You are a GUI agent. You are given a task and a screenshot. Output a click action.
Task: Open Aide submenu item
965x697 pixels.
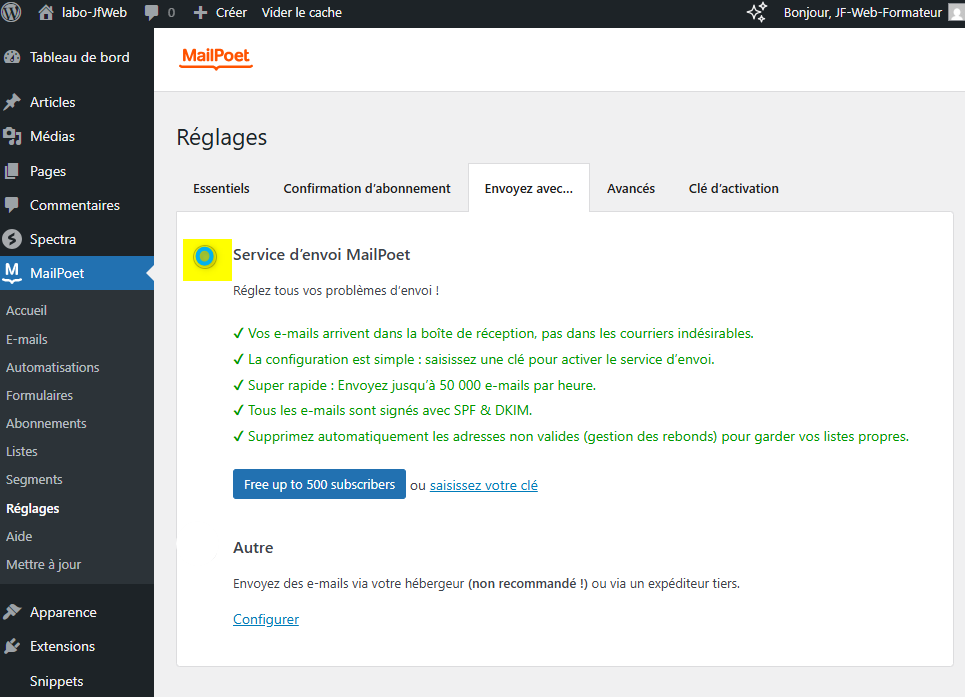coord(19,536)
